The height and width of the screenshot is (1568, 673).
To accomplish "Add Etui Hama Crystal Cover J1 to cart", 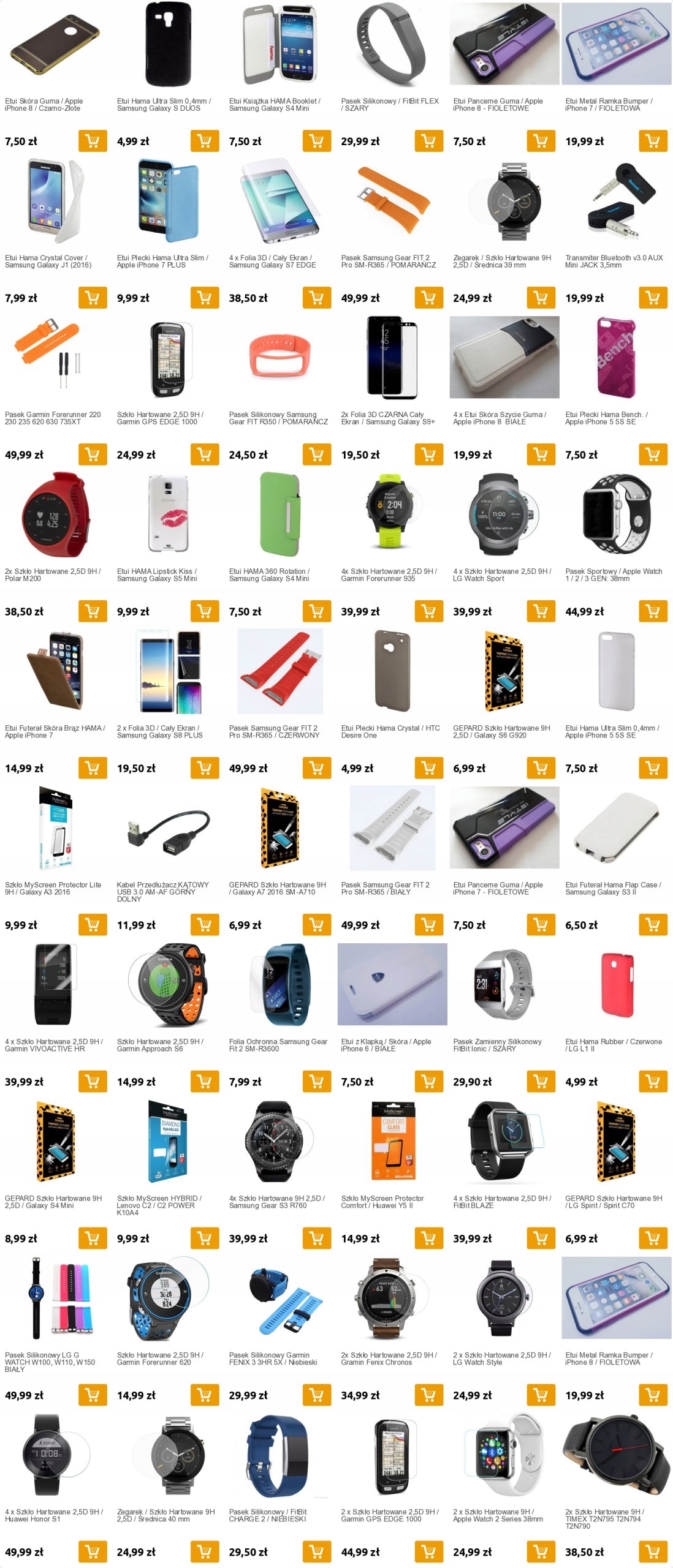I will [x=93, y=298].
